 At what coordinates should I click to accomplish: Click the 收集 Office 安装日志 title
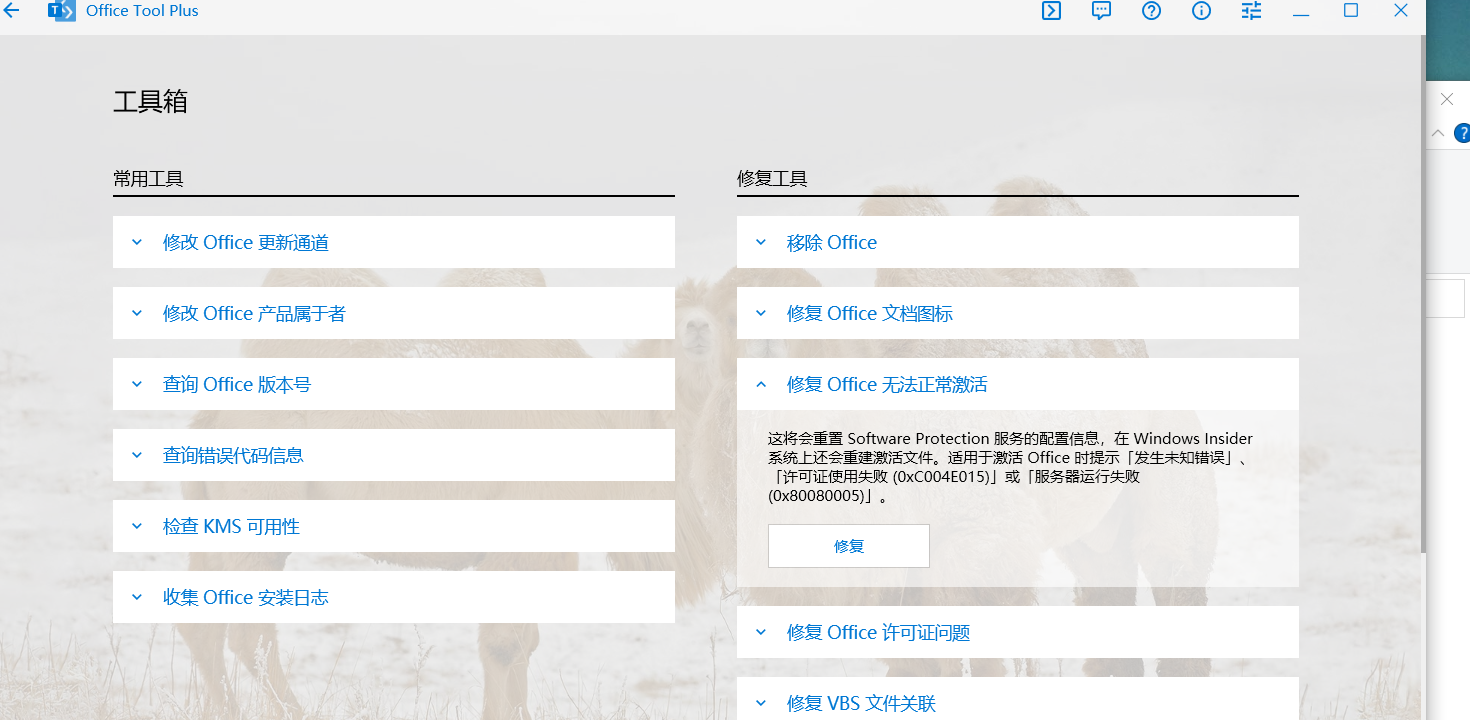point(246,597)
